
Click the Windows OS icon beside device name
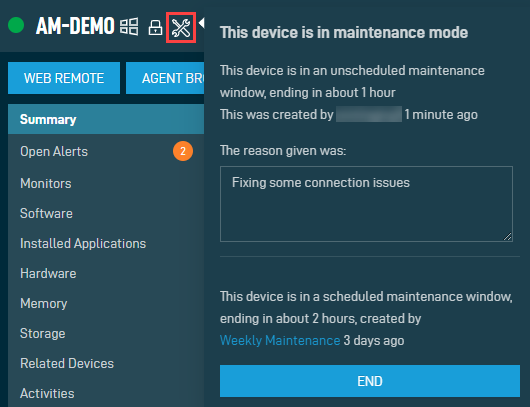(x=129, y=26)
